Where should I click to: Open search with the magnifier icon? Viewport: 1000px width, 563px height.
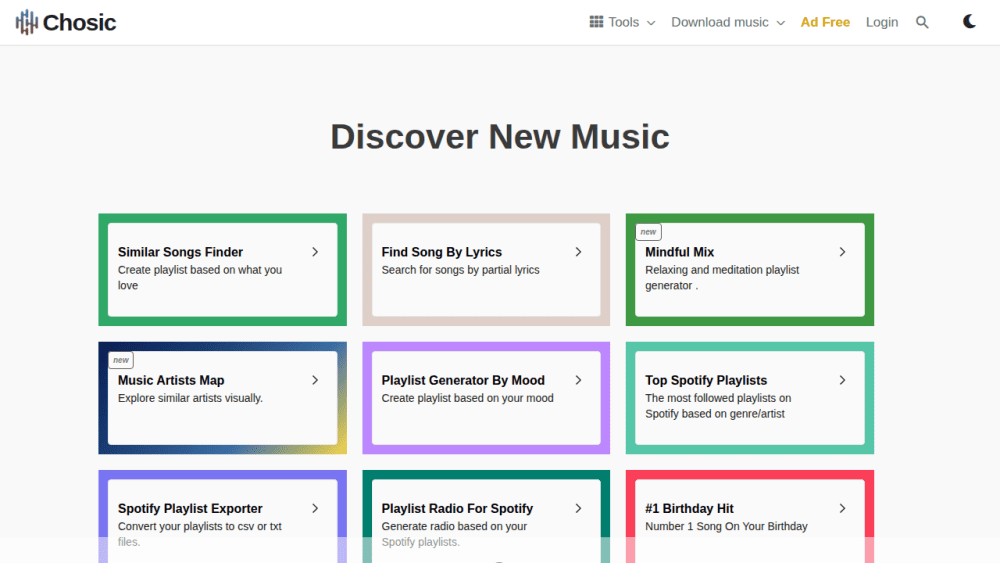[x=922, y=22]
